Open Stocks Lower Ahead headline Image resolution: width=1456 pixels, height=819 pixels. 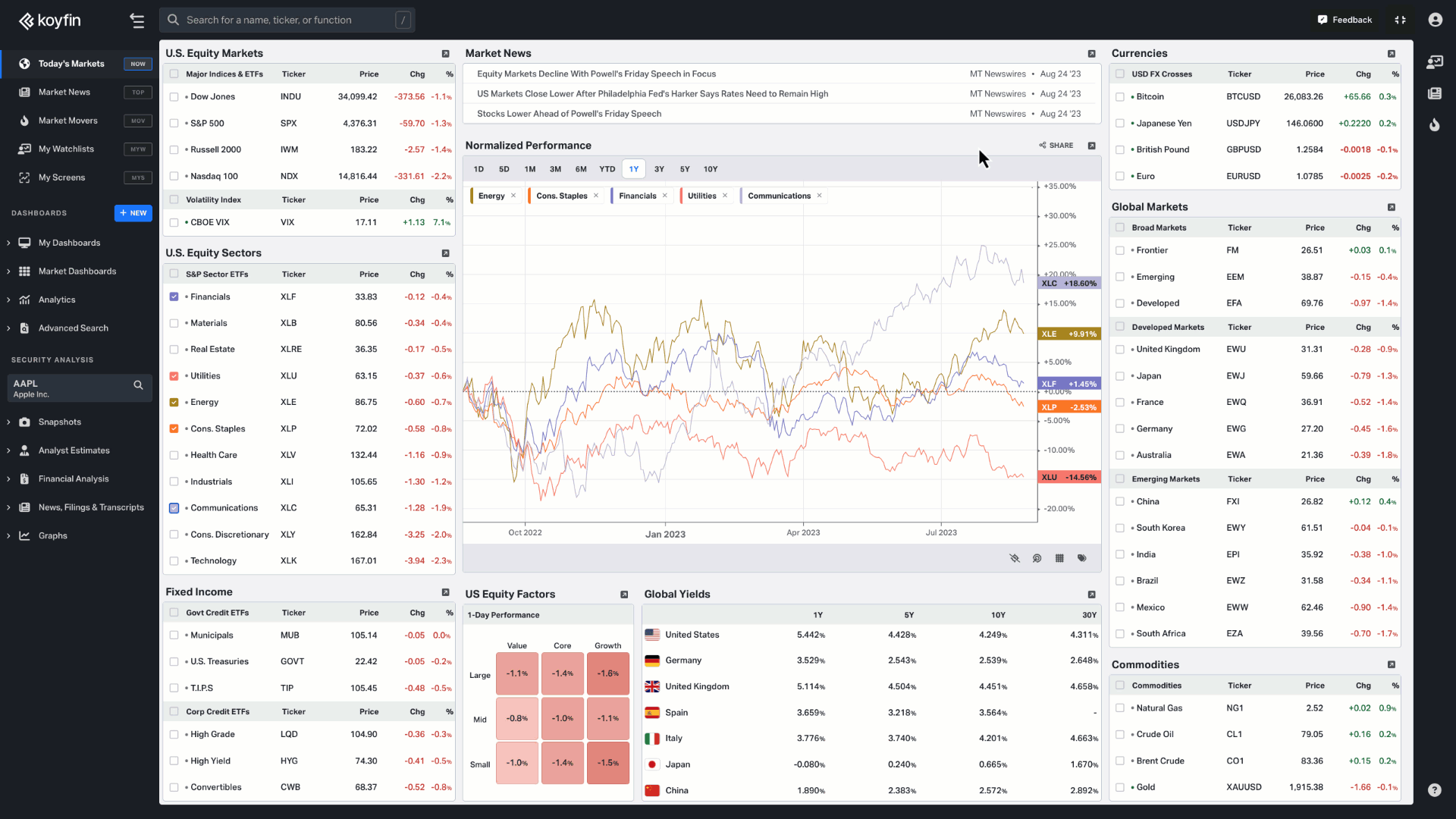click(569, 114)
